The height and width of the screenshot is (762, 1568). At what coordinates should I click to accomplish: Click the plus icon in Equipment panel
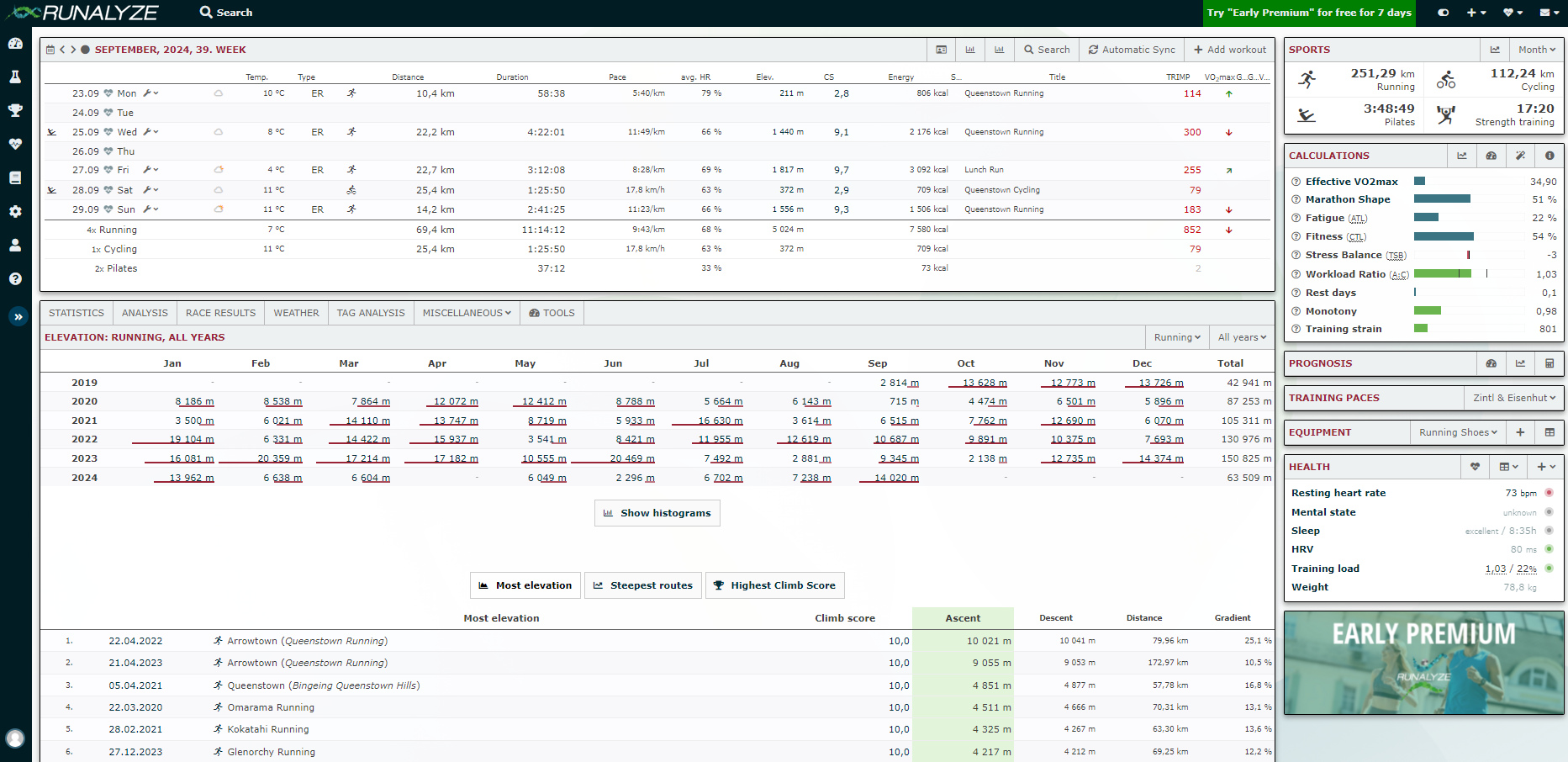1520,432
